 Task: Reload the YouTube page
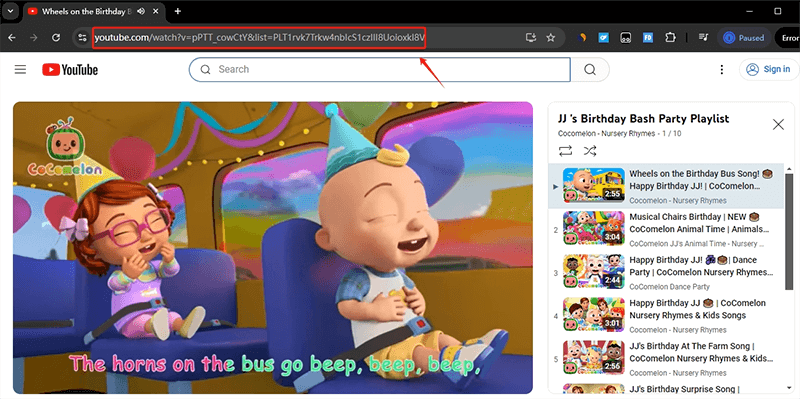(56, 38)
